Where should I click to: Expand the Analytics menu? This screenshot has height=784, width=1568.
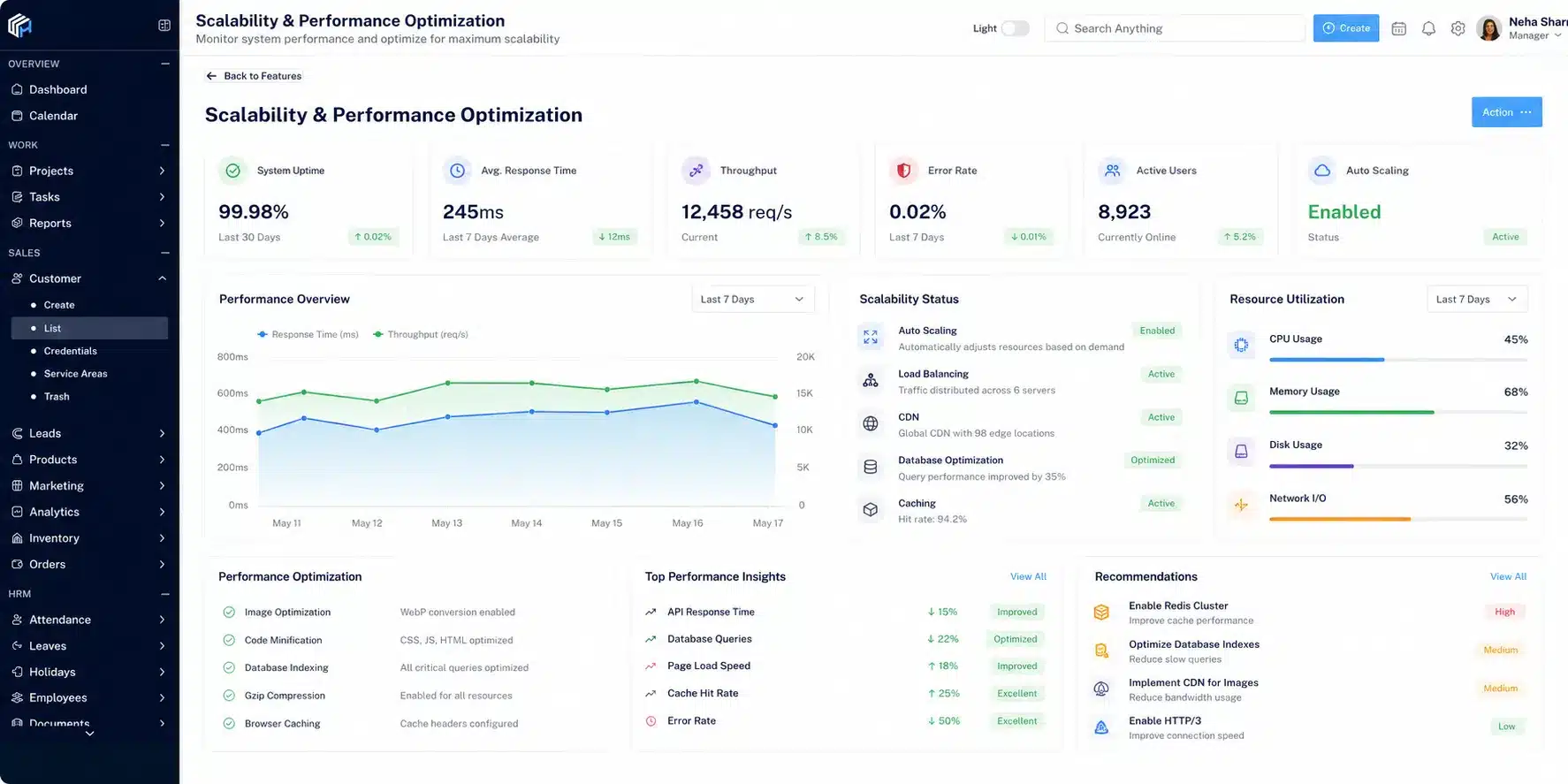(x=162, y=512)
